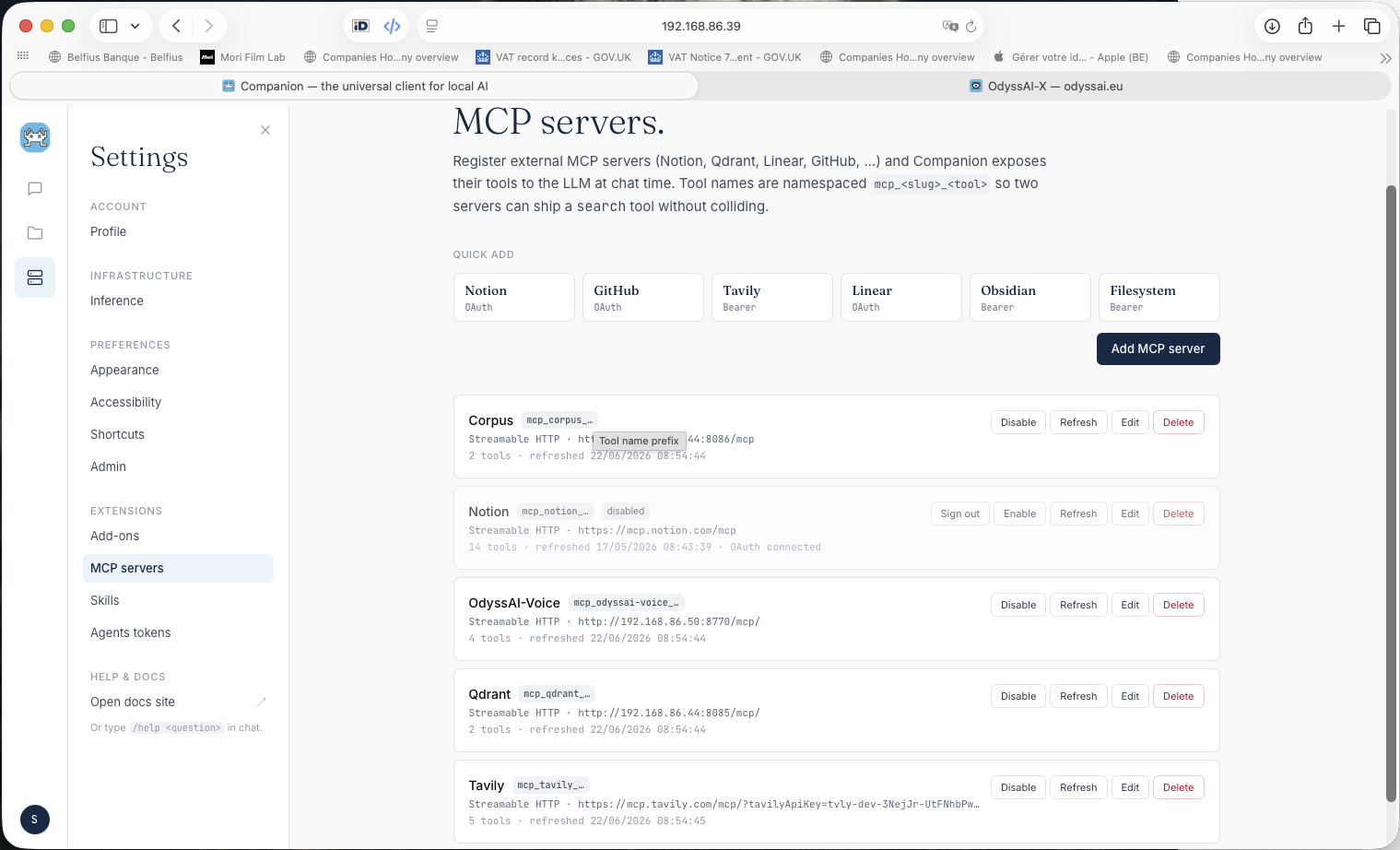Image resolution: width=1400 pixels, height=850 pixels.
Task: Open the user avatar S
Action: 34,820
